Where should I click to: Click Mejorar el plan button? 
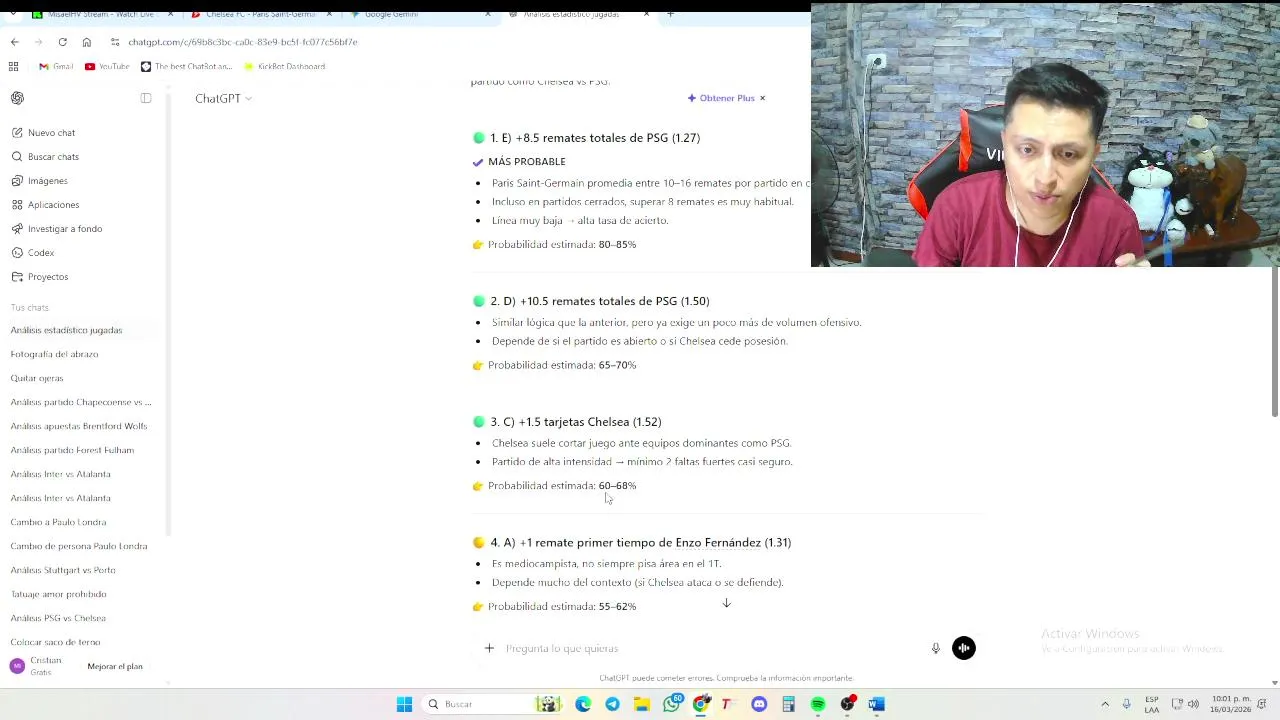(115, 666)
